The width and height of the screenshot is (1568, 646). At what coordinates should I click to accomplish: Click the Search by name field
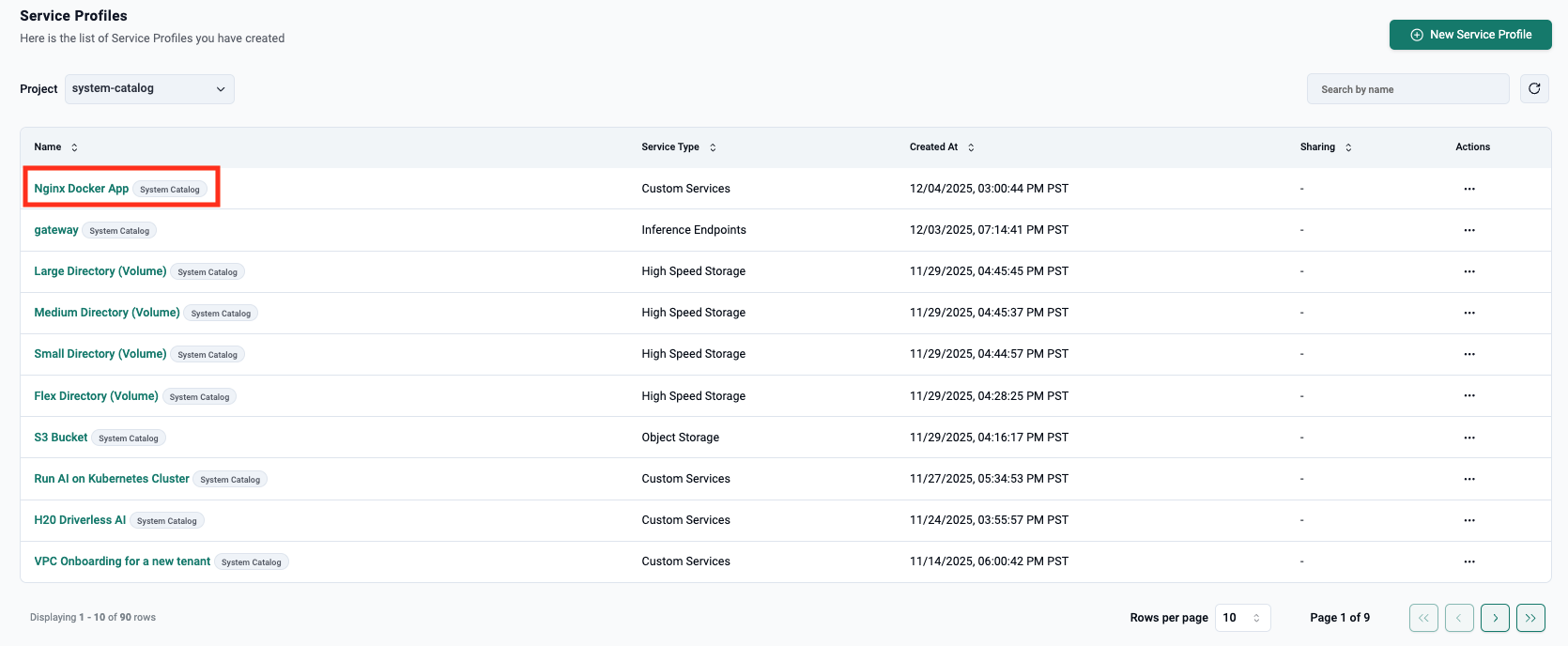[x=1407, y=89]
